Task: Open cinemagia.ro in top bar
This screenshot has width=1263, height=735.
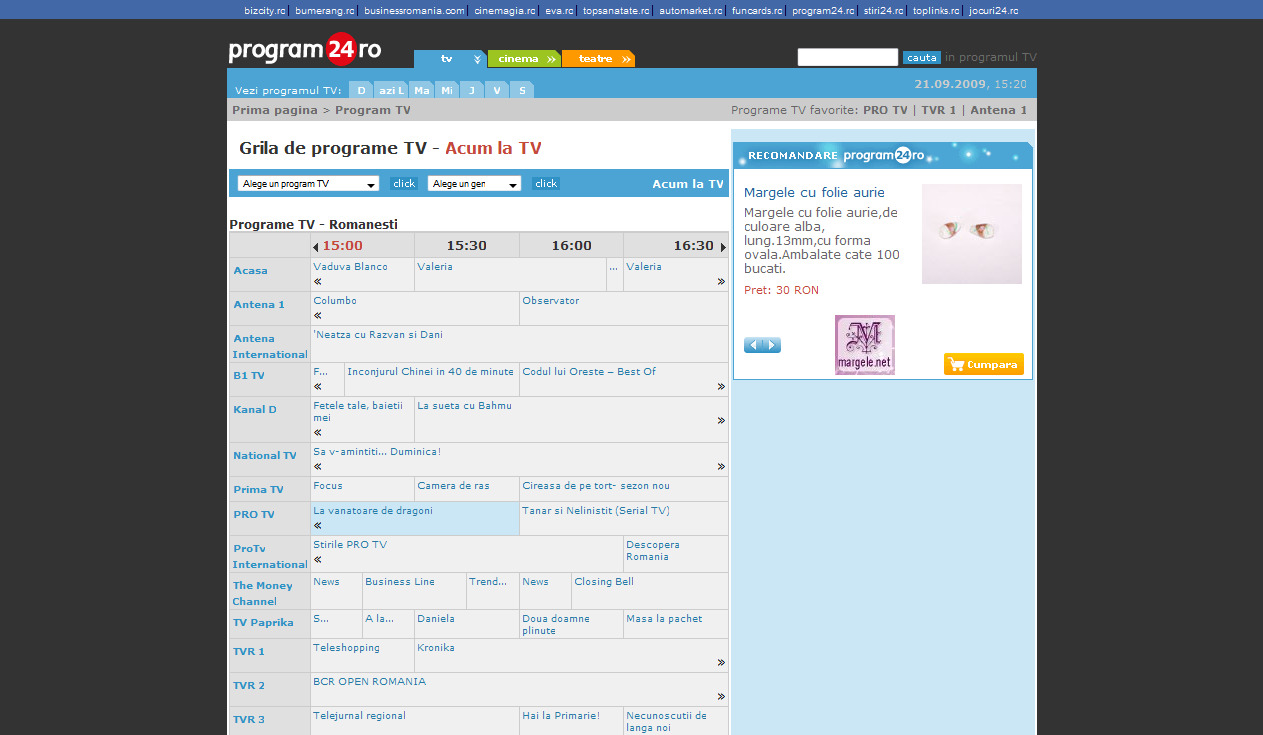Action: point(505,11)
